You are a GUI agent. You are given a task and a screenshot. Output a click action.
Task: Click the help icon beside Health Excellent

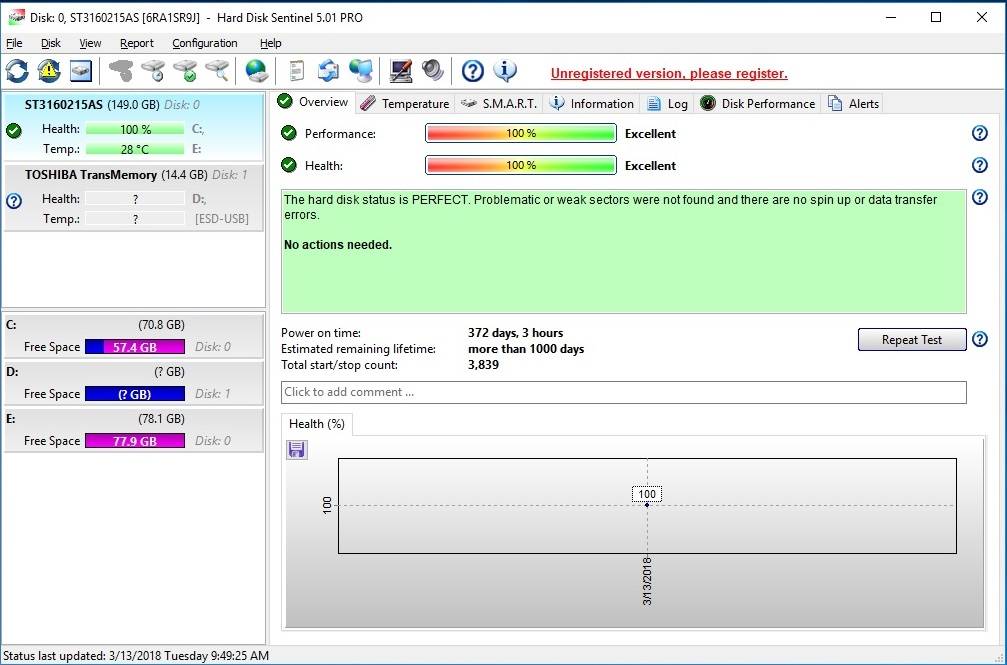coord(979,165)
